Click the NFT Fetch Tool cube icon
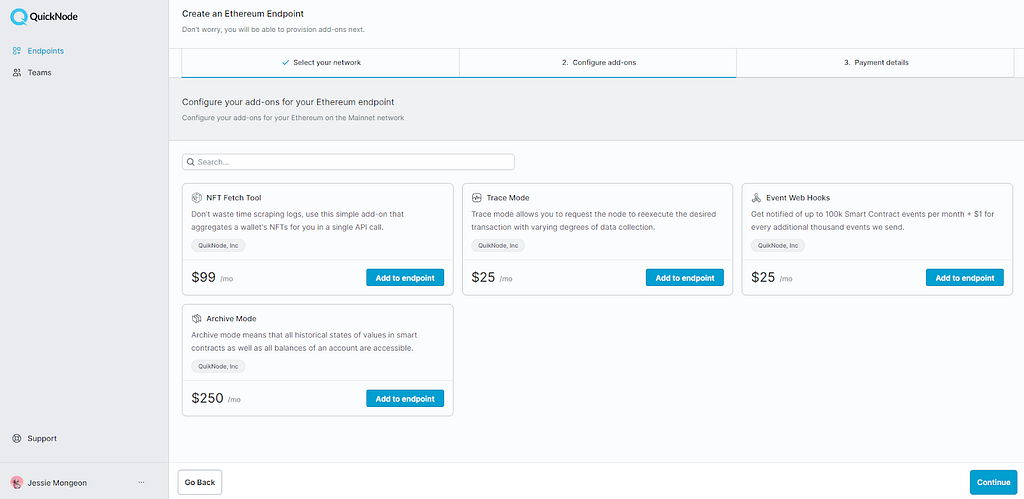Screen dimensions: 1024x499 click(x=196, y=197)
